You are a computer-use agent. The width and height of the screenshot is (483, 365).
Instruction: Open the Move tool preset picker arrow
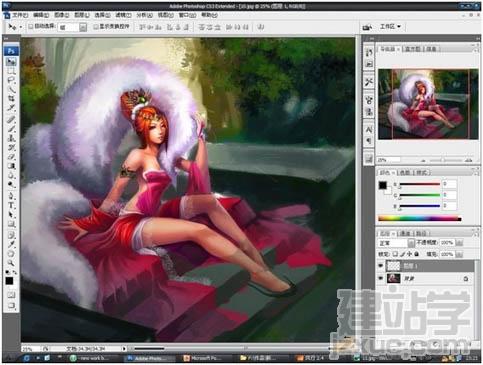tap(21, 27)
